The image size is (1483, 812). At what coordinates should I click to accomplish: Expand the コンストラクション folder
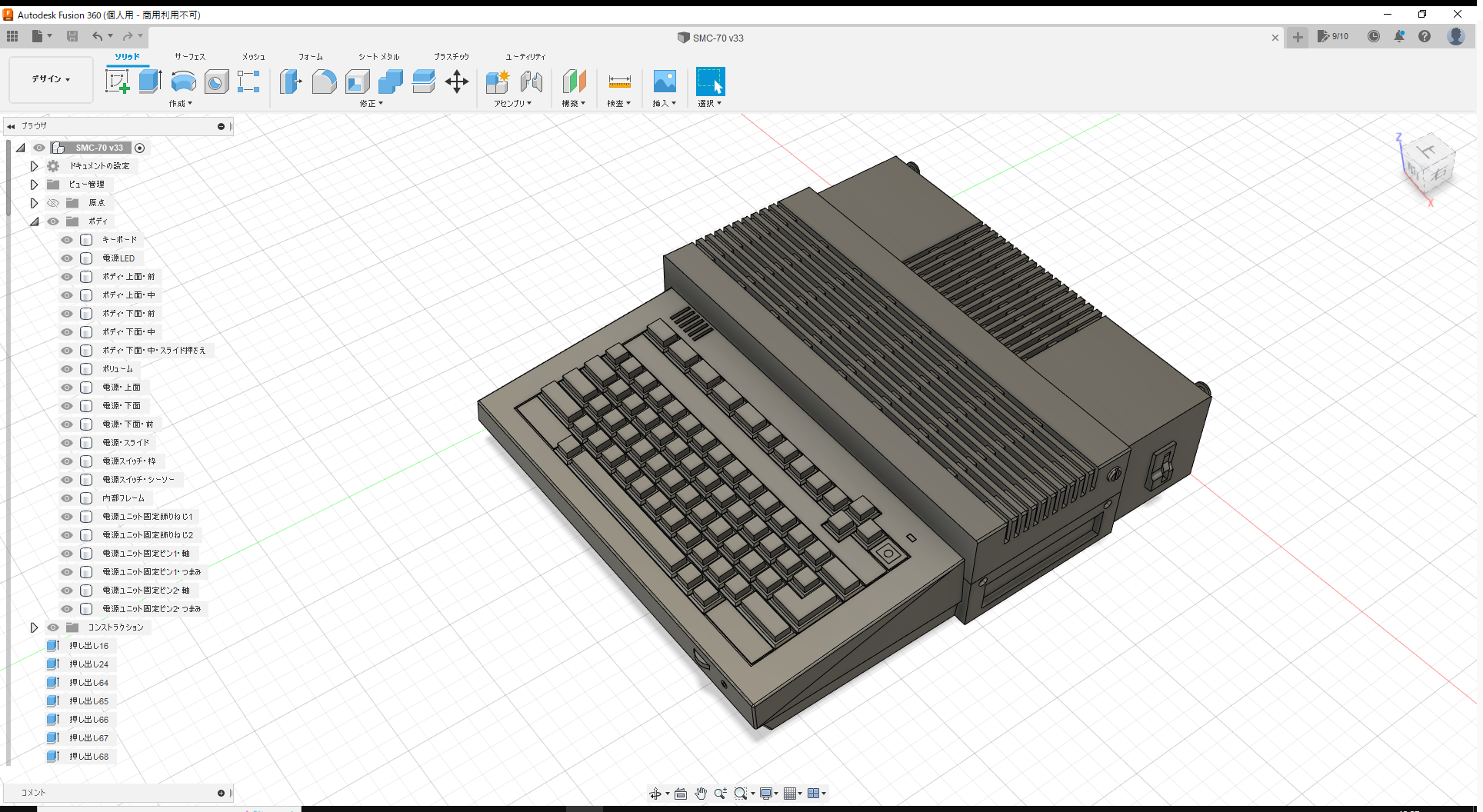pos(34,627)
